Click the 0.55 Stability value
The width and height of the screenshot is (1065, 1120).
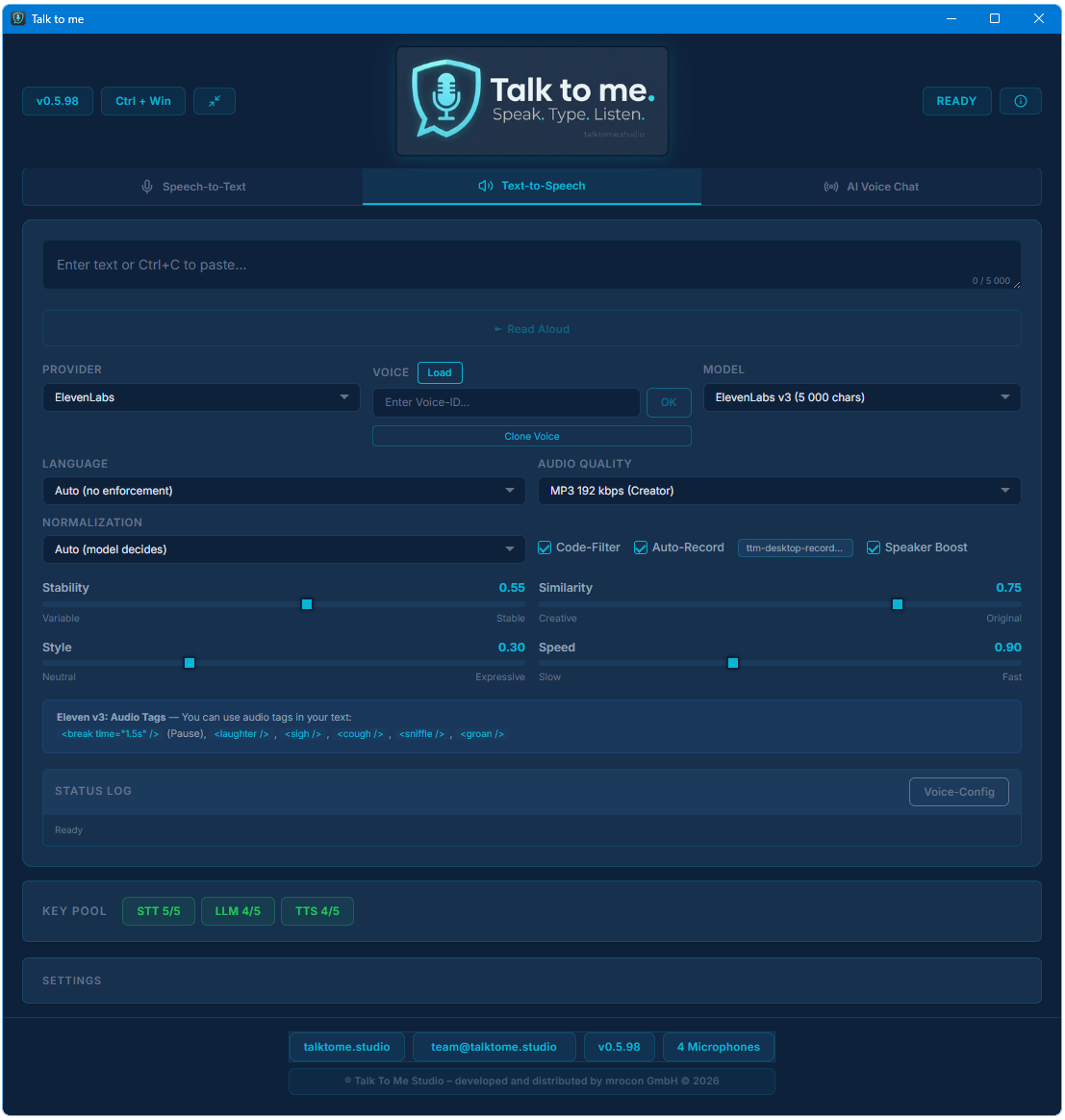(x=512, y=587)
